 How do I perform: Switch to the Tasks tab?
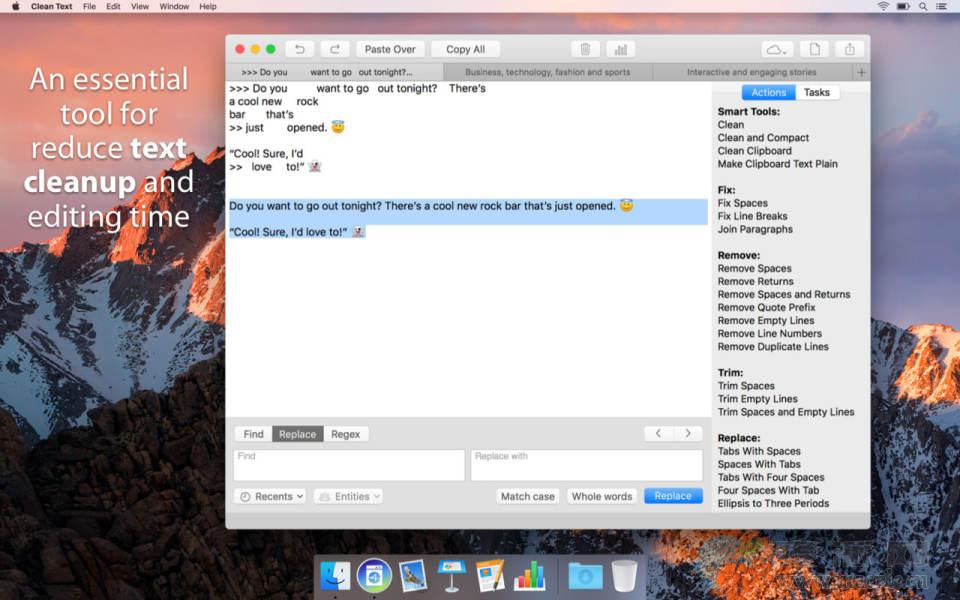(817, 92)
